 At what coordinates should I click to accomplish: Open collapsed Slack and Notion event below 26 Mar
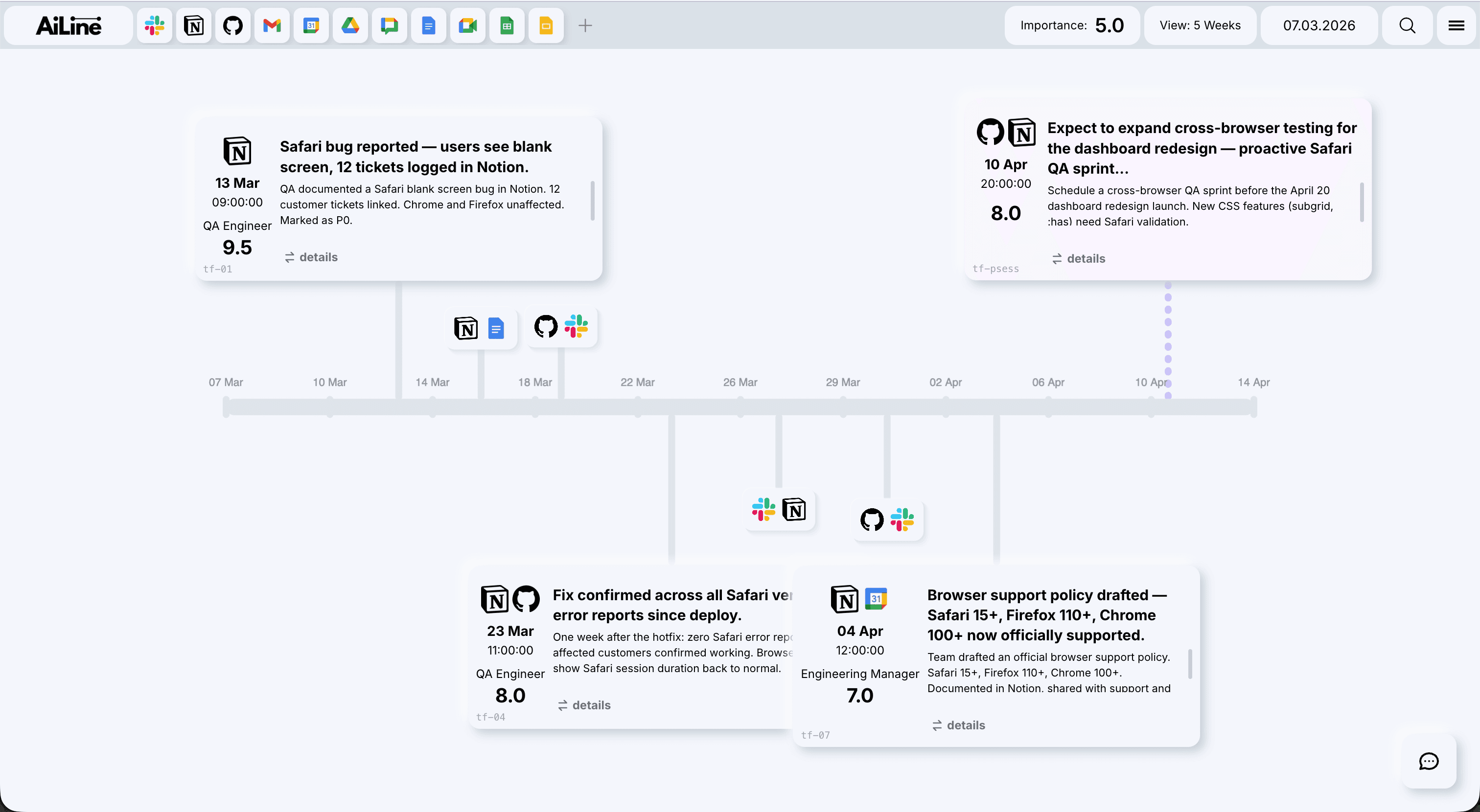pos(779,509)
